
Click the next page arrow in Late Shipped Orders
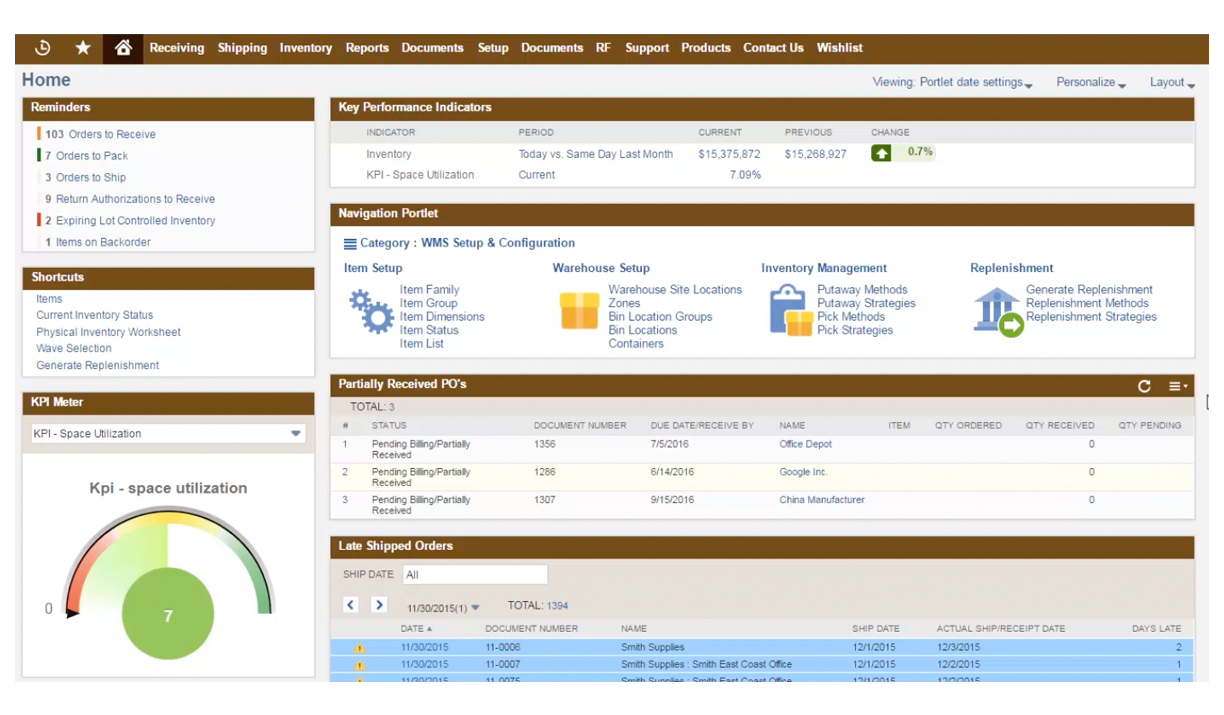tap(379, 605)
